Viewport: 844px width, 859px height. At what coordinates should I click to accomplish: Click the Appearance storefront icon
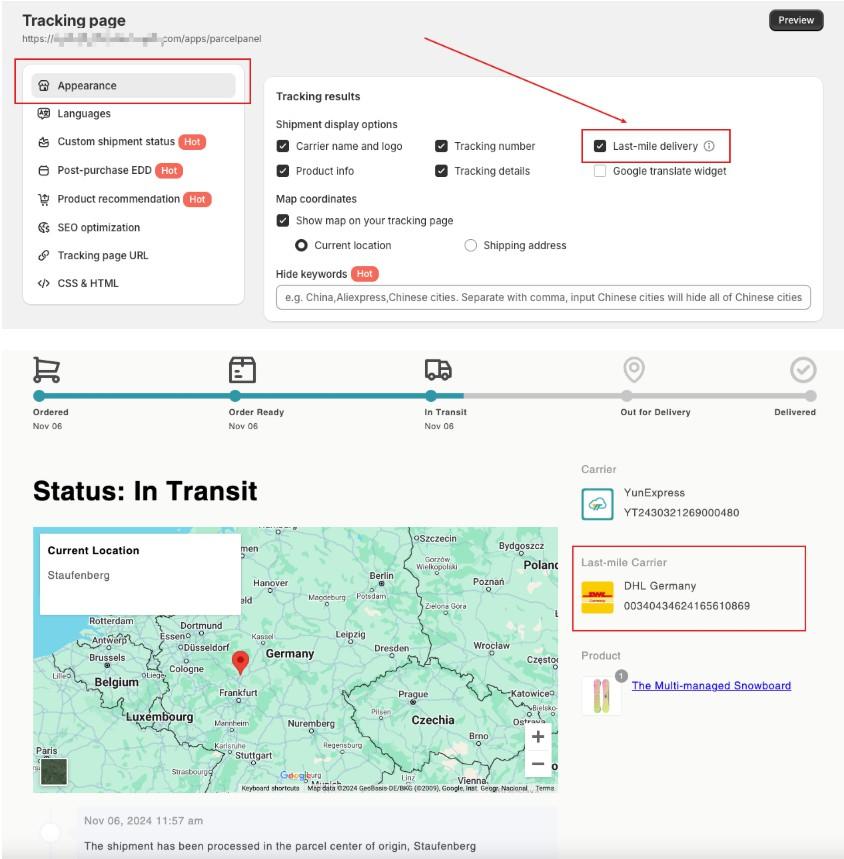(44, 85)
